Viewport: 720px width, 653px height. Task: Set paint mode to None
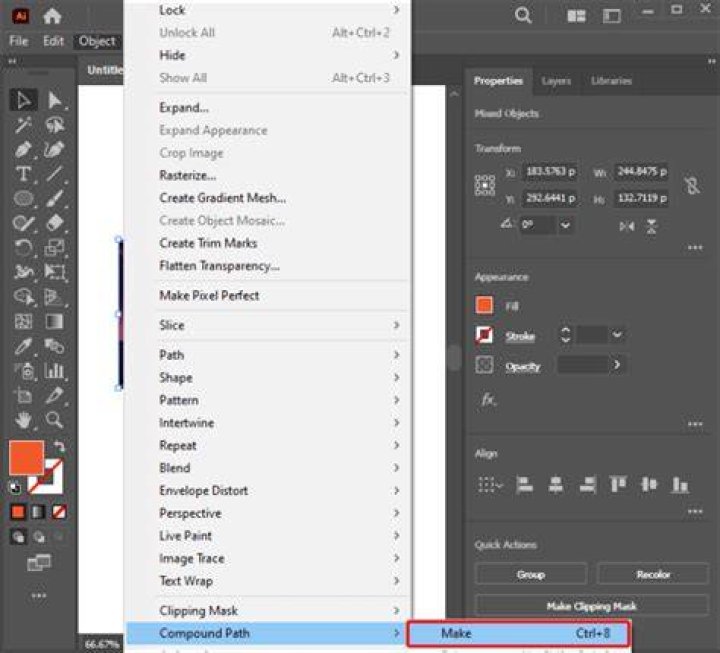59,512
